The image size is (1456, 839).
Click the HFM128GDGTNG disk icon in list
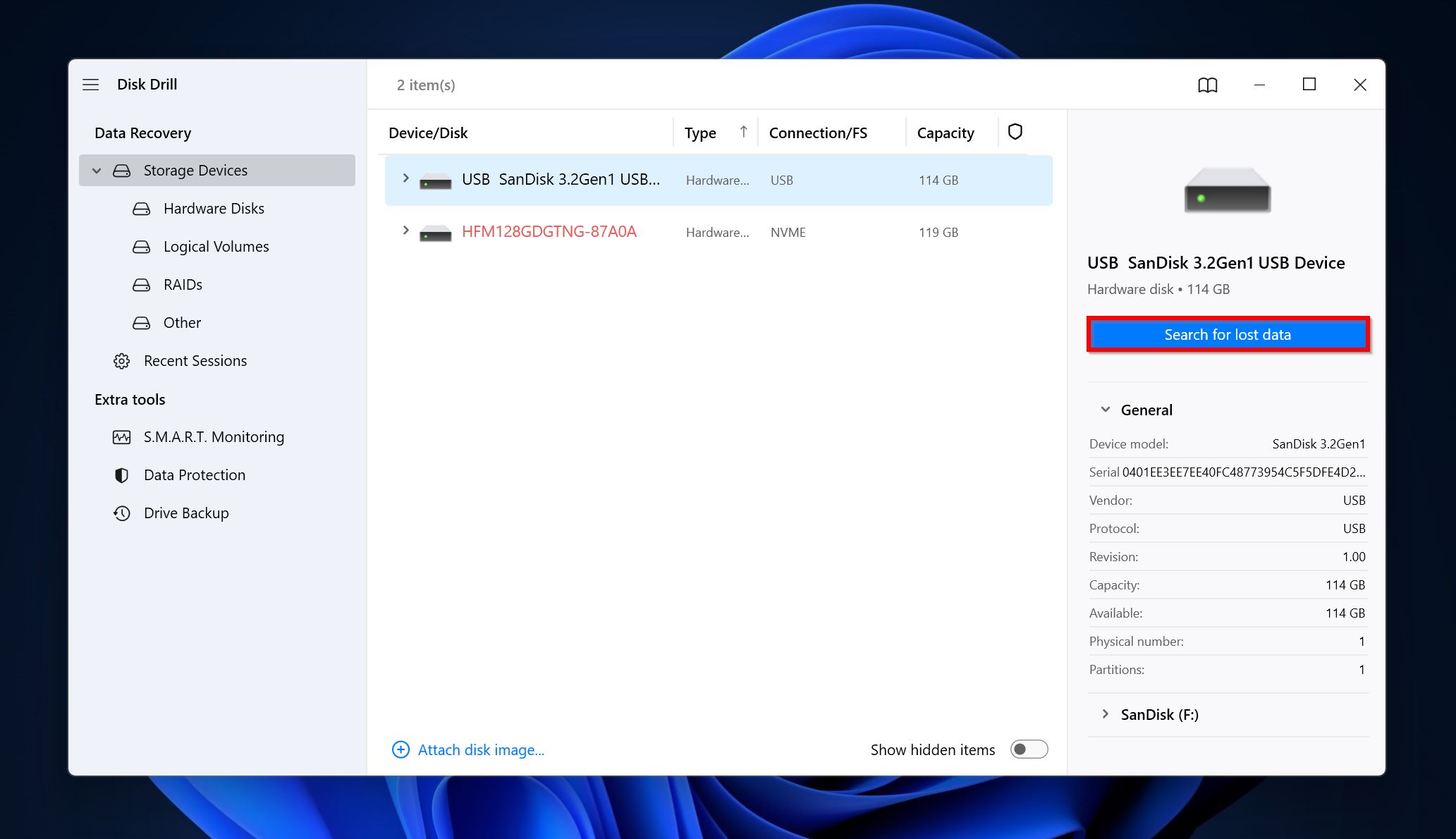pos(436,233)
